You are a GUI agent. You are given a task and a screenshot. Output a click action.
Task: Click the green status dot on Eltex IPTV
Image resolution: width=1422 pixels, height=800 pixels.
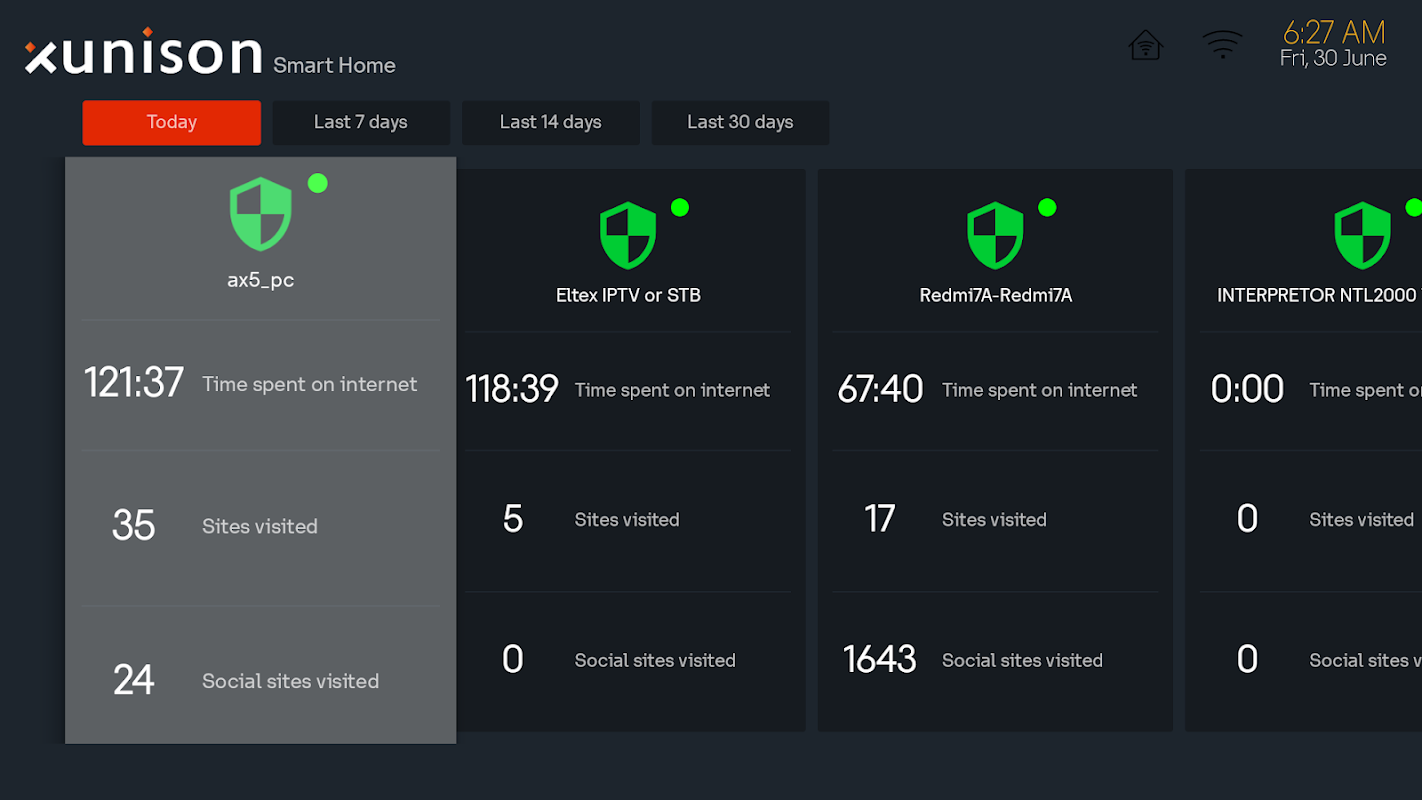tap(680, 207)
